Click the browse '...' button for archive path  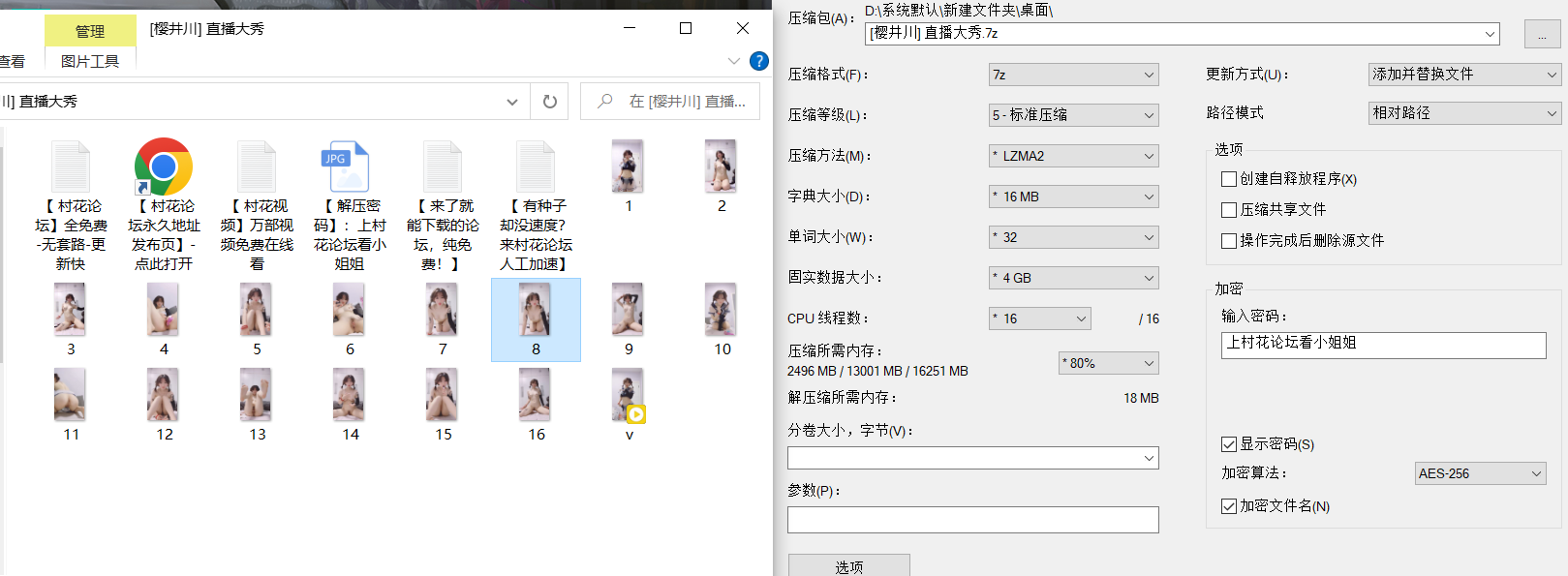1542,35
